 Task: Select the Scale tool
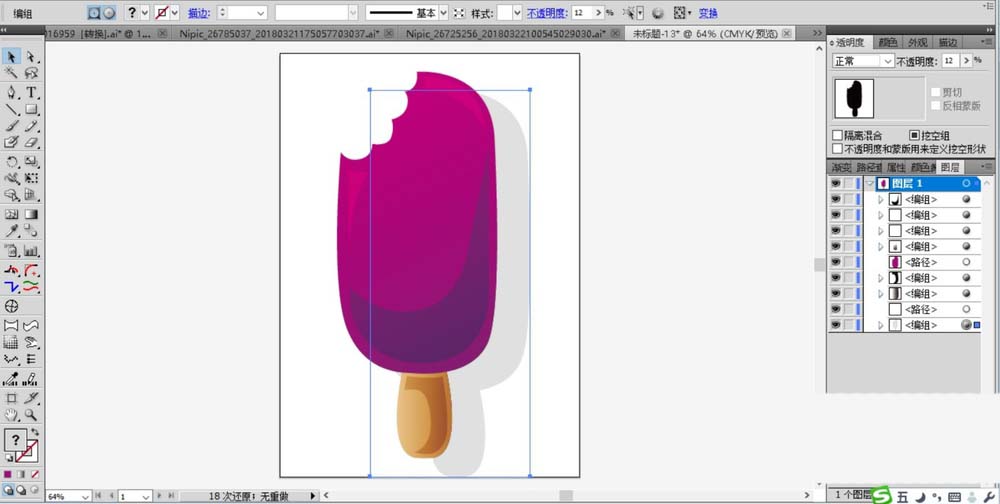pos(31,162)
